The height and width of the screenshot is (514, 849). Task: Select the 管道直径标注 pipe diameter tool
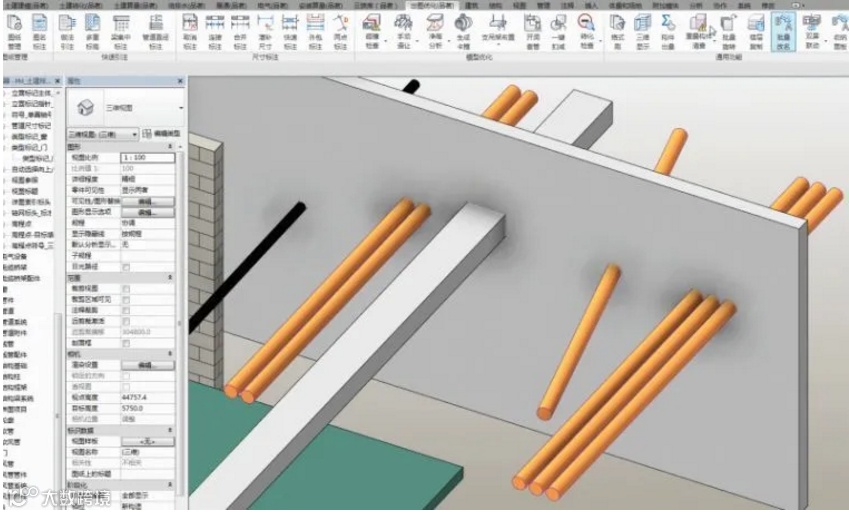tap(155, 31)
